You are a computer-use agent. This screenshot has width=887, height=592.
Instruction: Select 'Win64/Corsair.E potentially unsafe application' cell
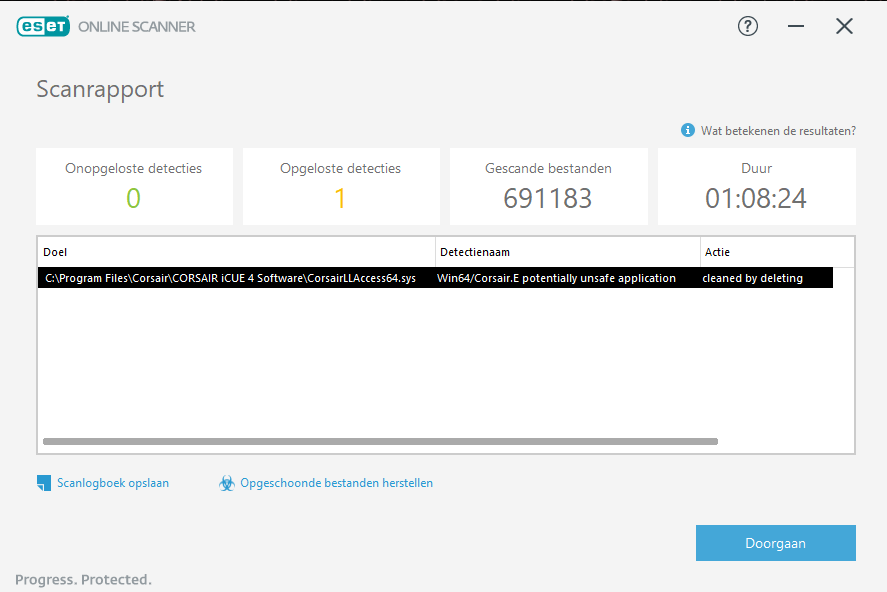coord(556,278)
